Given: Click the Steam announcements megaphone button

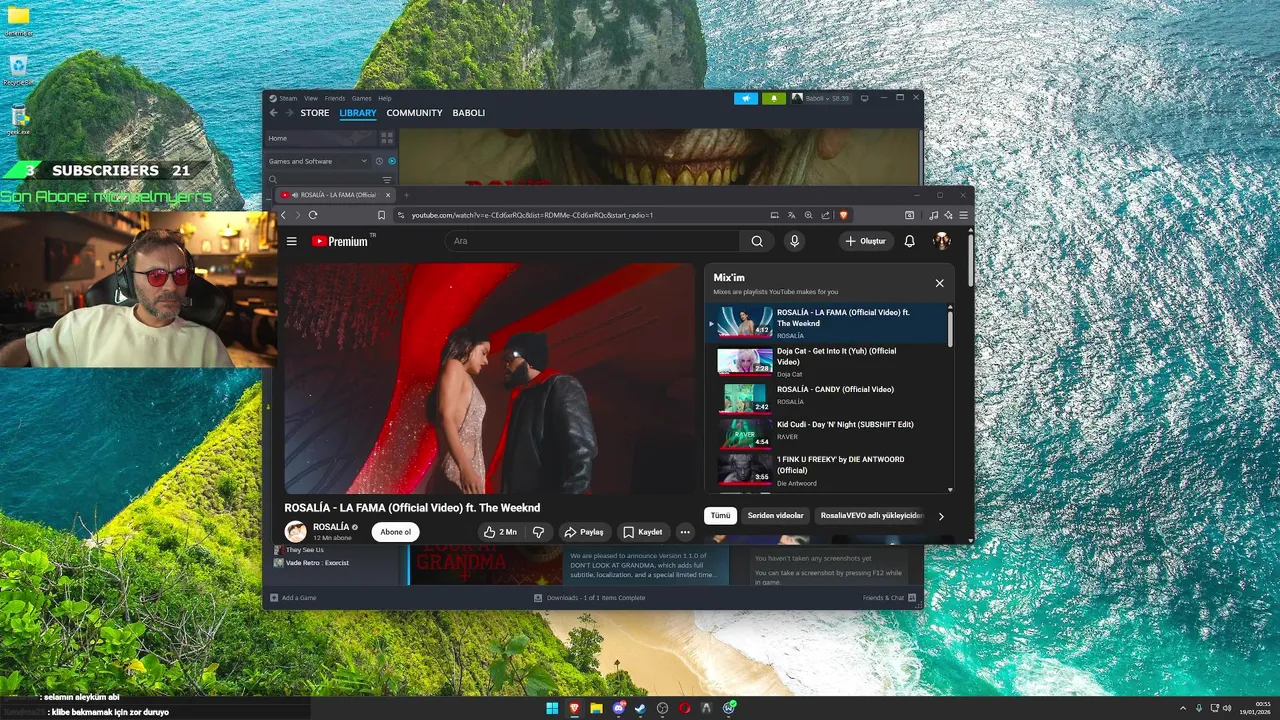Looking at the screenshot, I should pos(746,98).
